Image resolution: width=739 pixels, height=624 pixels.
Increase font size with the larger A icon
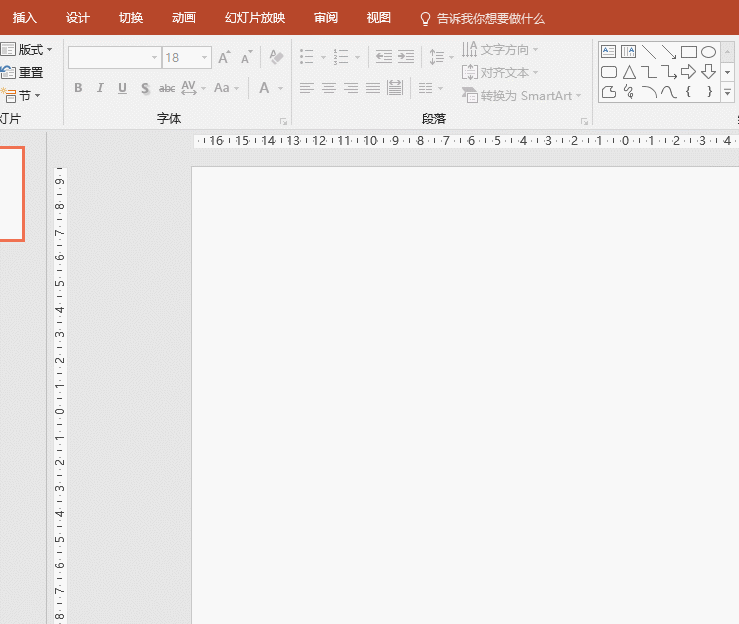click(224, 57)
